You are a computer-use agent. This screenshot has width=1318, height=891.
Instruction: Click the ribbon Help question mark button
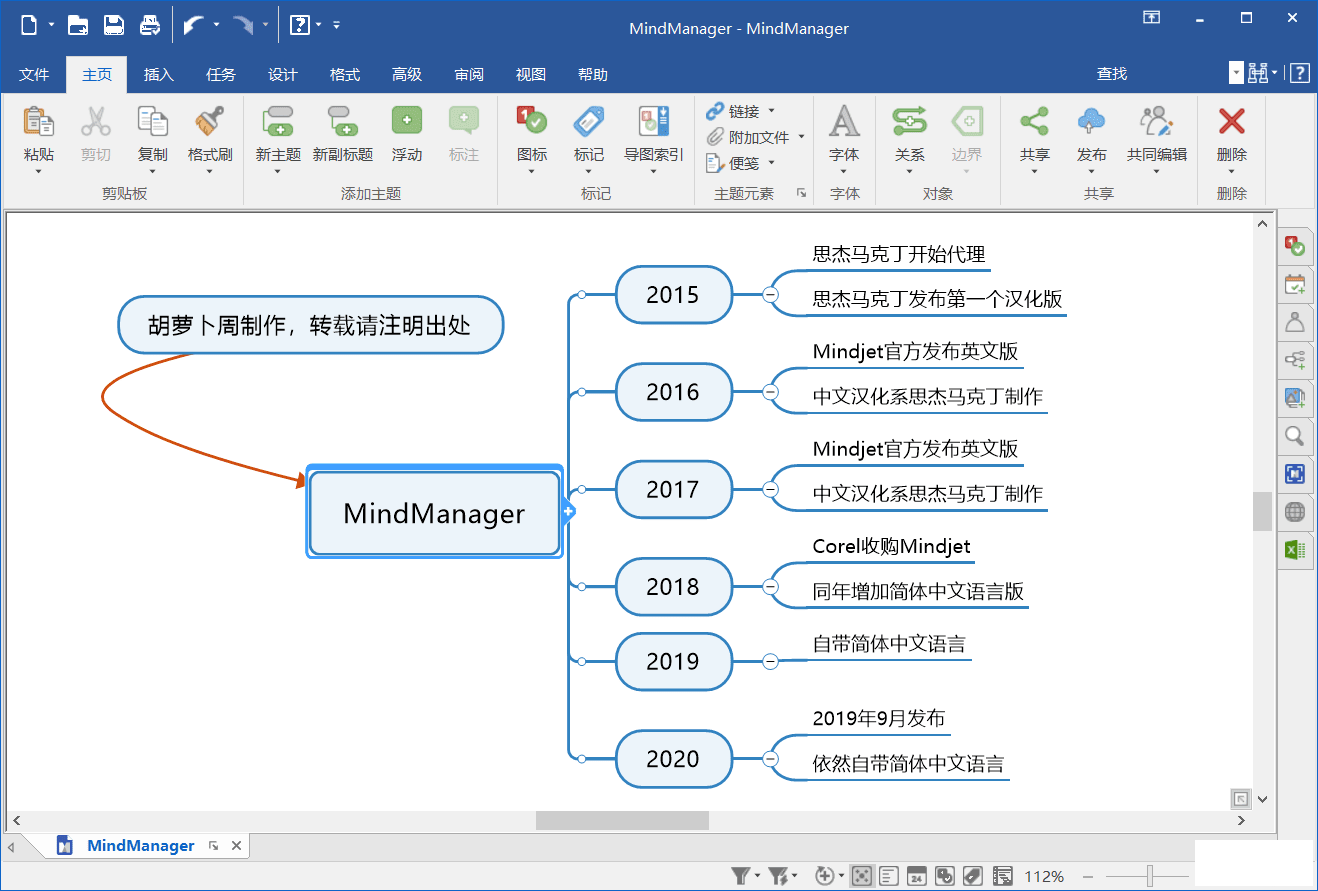(1298, 73)
